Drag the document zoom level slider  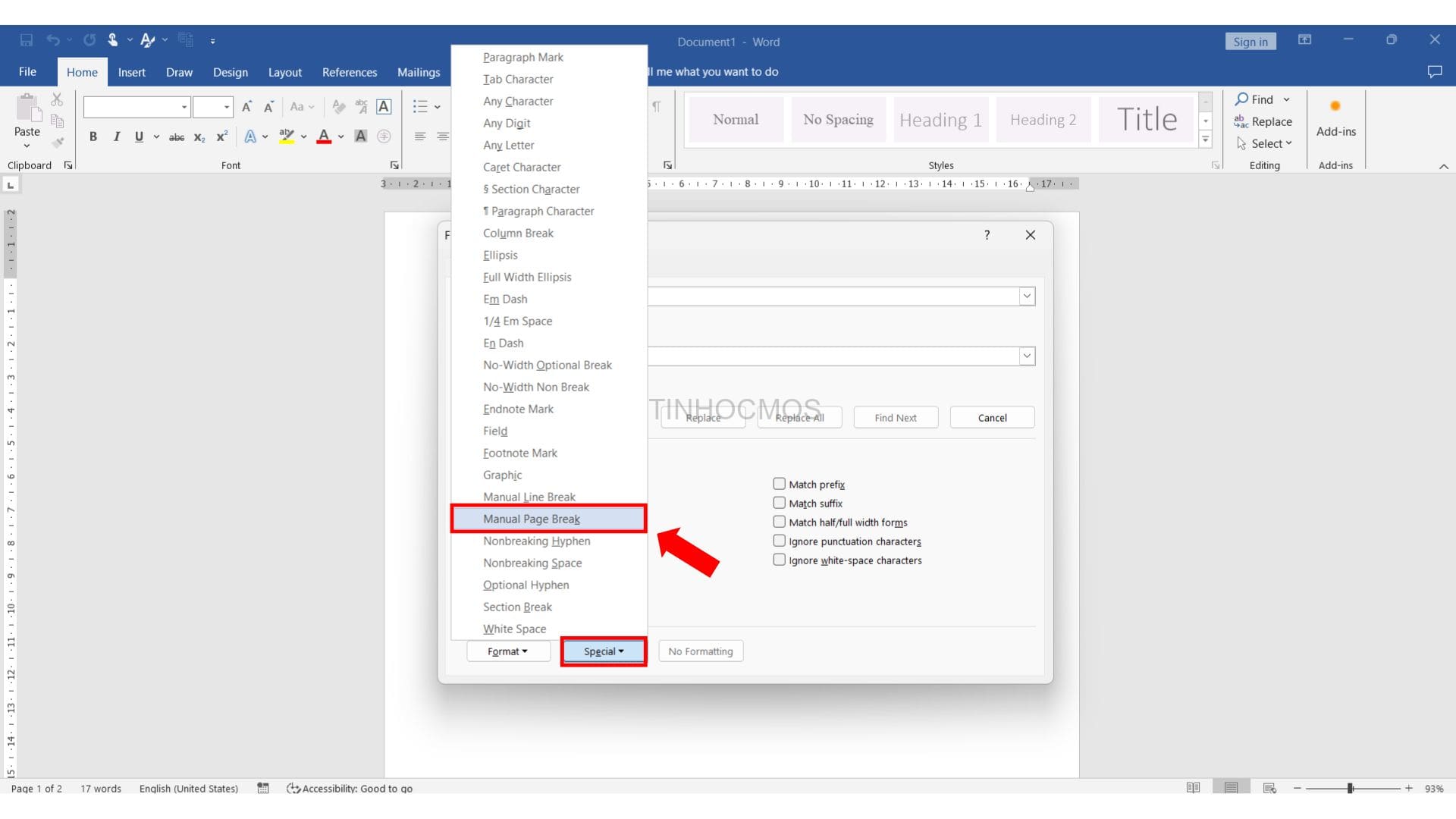tap(1351, 788)
